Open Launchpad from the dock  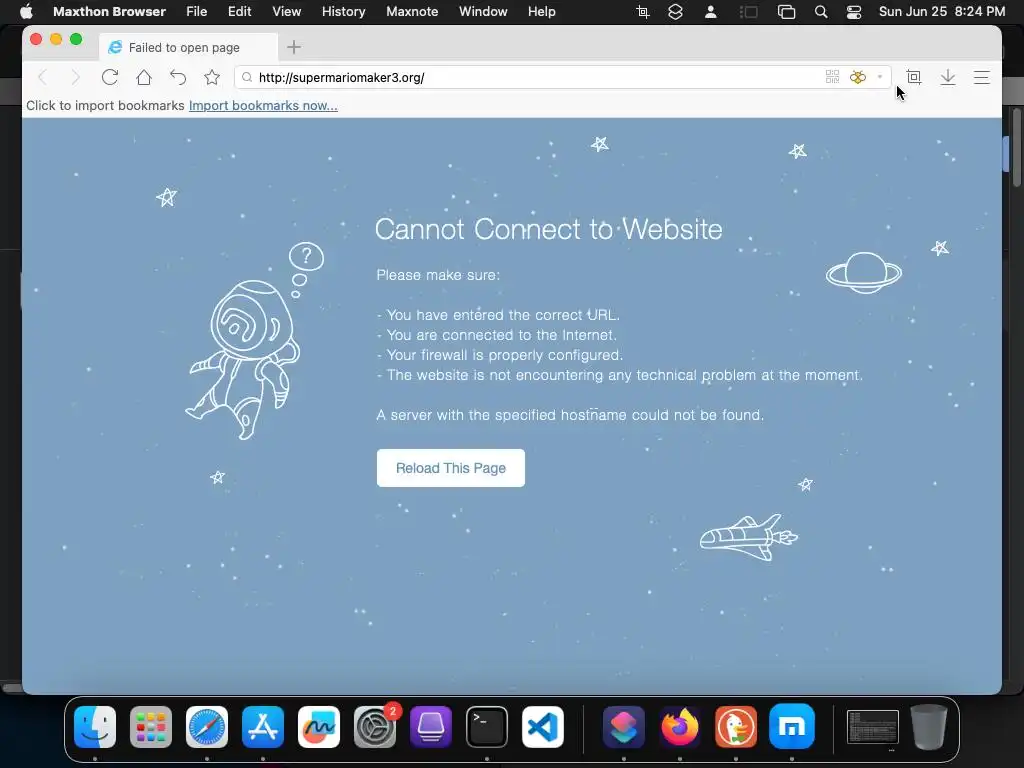(151, 727)
